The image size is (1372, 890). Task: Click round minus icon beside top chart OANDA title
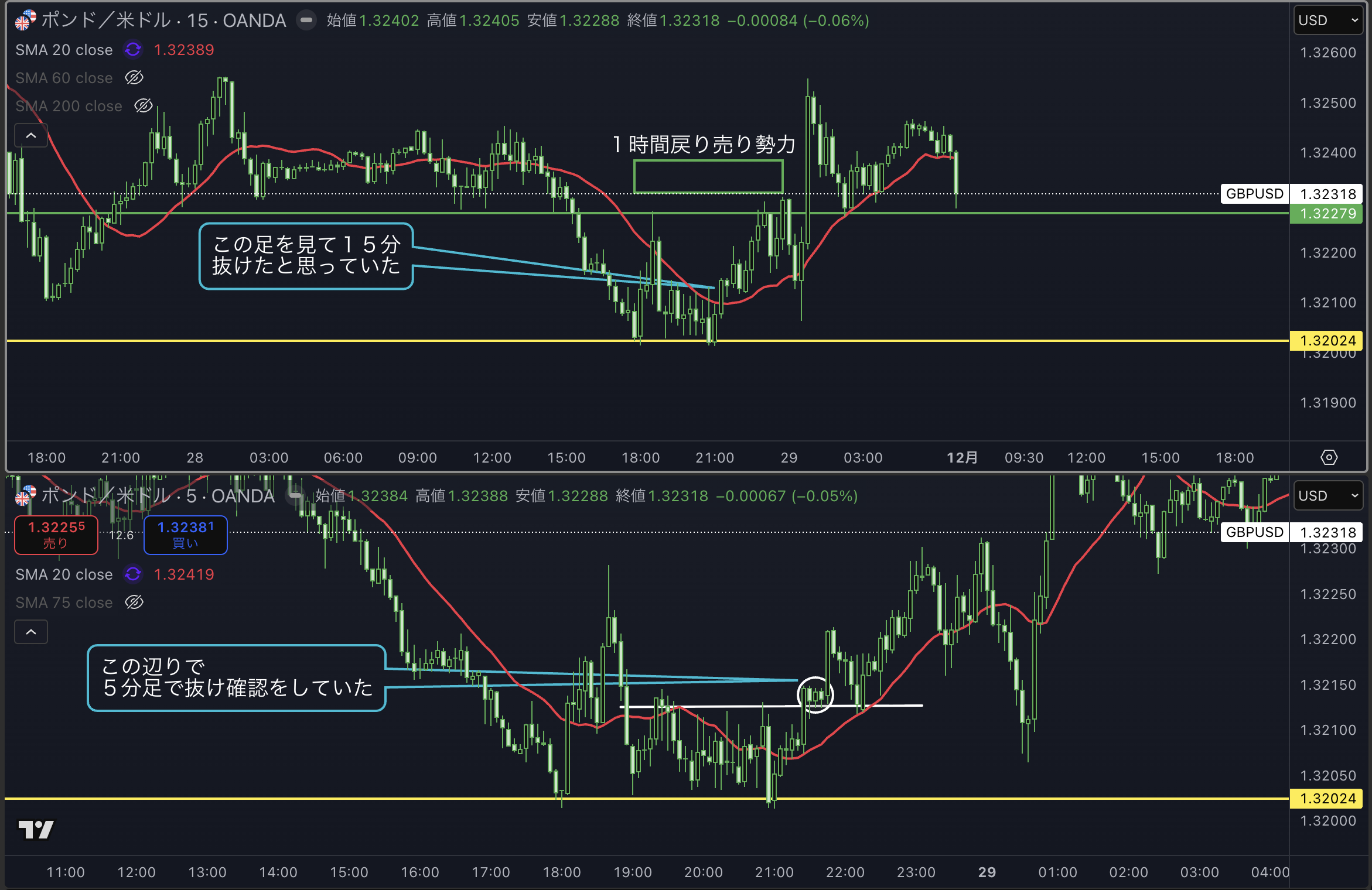coord(306,20)
